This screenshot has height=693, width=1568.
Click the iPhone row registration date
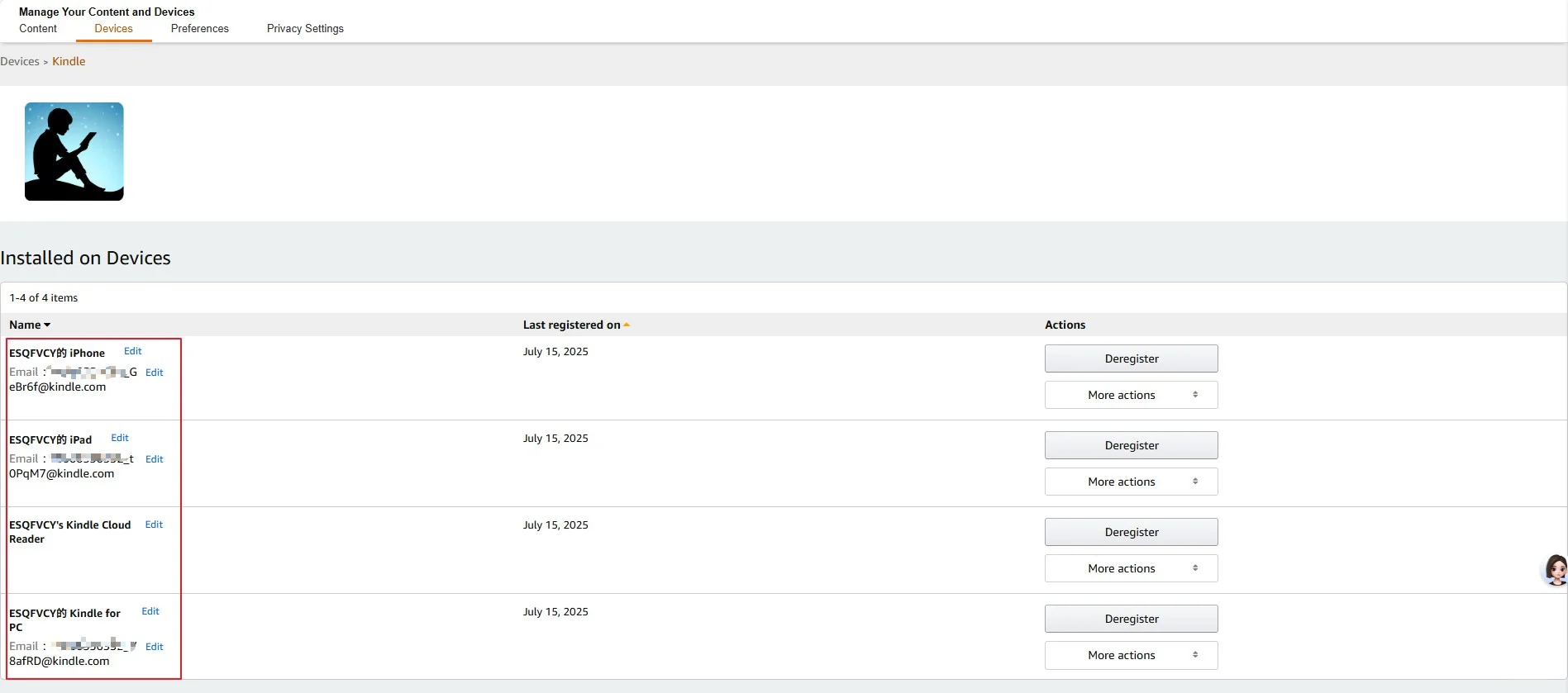555,351
